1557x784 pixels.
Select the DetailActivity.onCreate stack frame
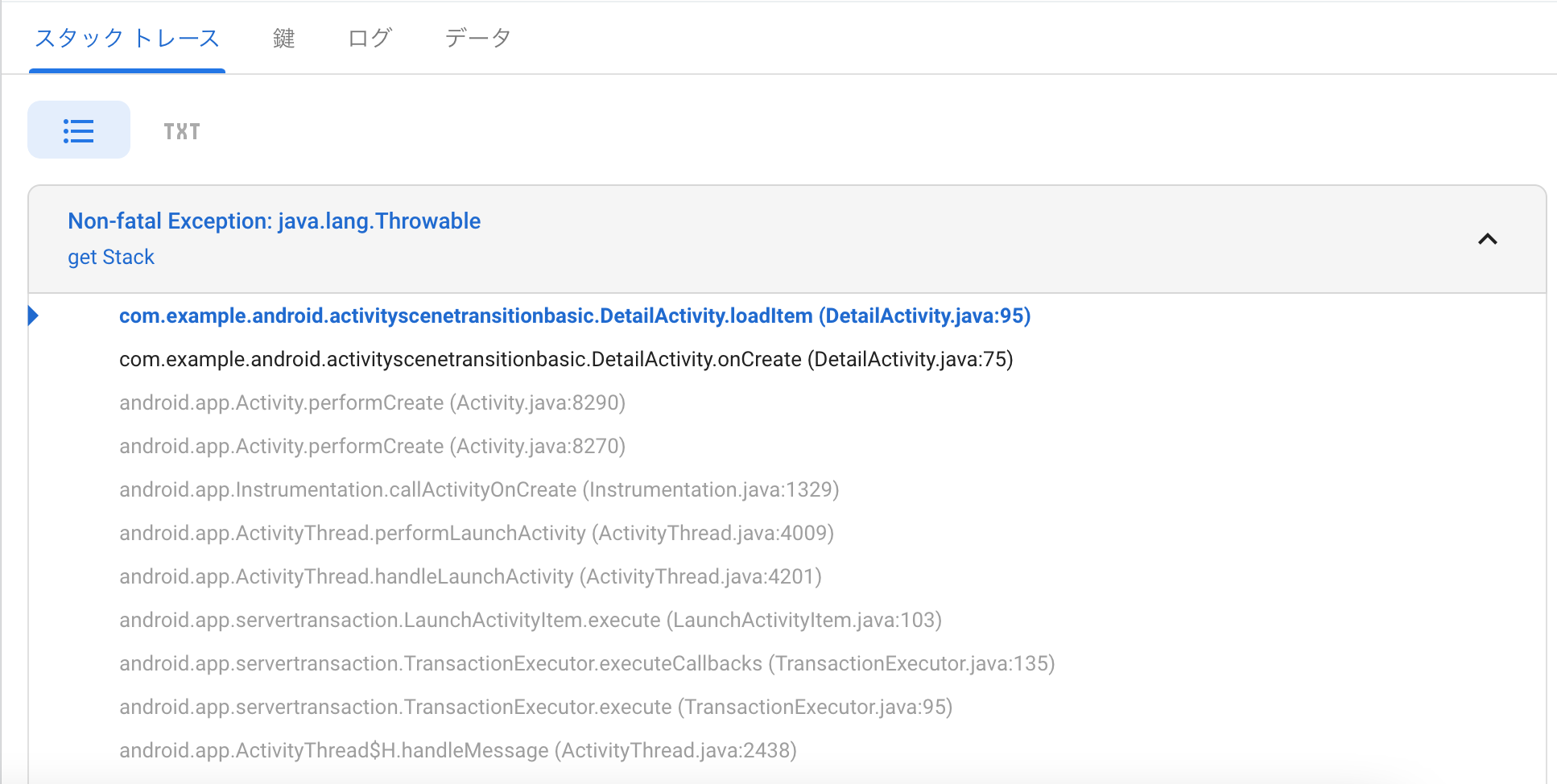[x=566, y=359]
